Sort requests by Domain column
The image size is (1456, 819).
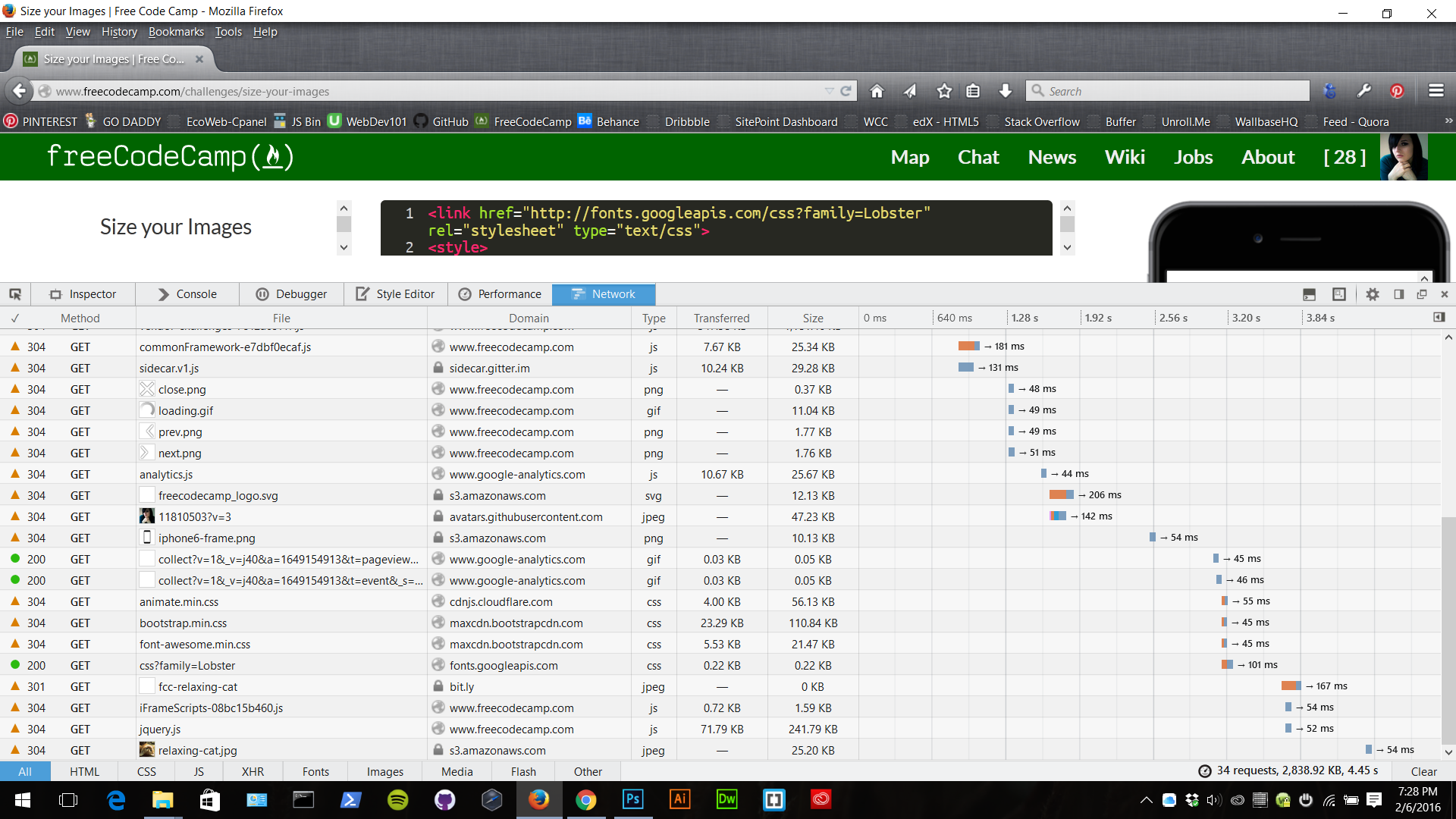(529, 318)
